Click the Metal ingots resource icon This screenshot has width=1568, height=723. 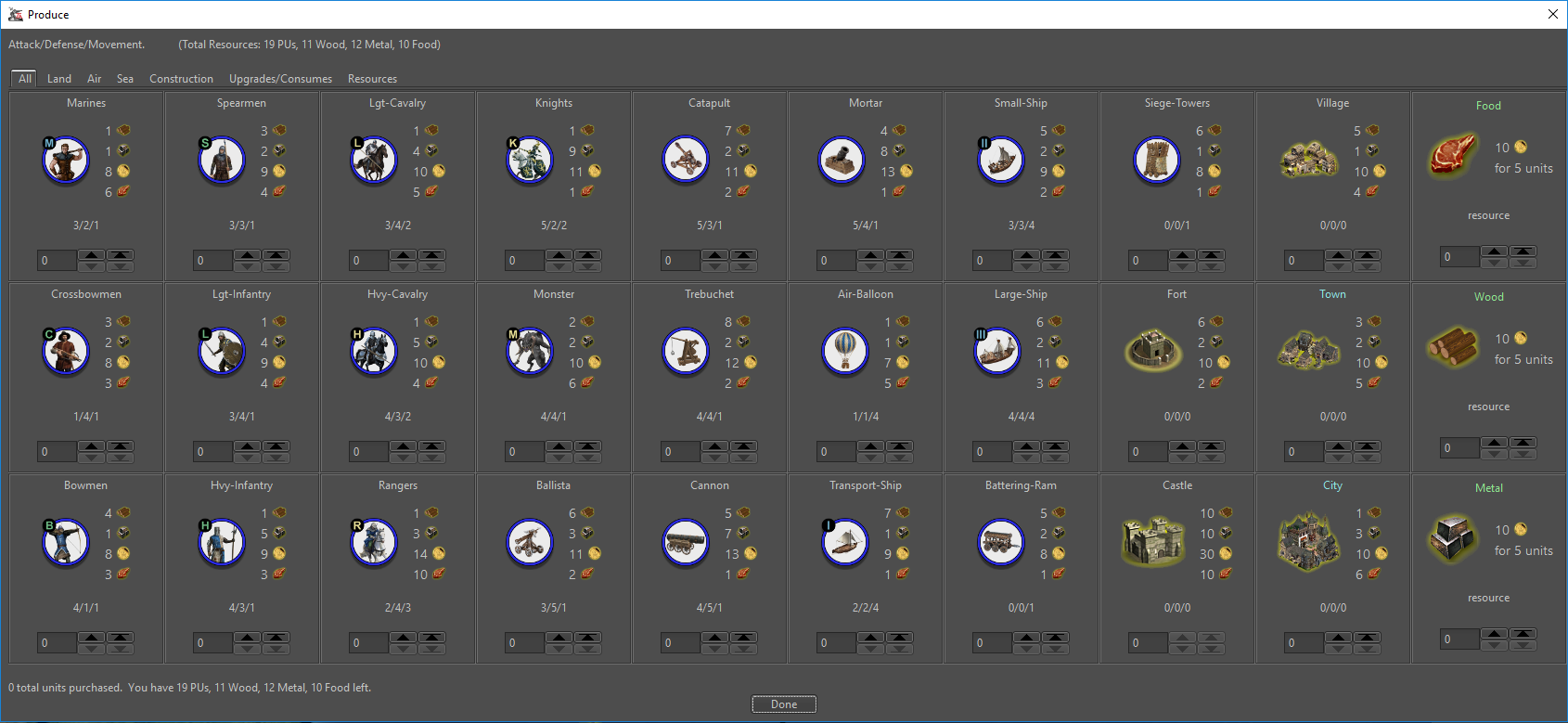(x=1452, y=538)
